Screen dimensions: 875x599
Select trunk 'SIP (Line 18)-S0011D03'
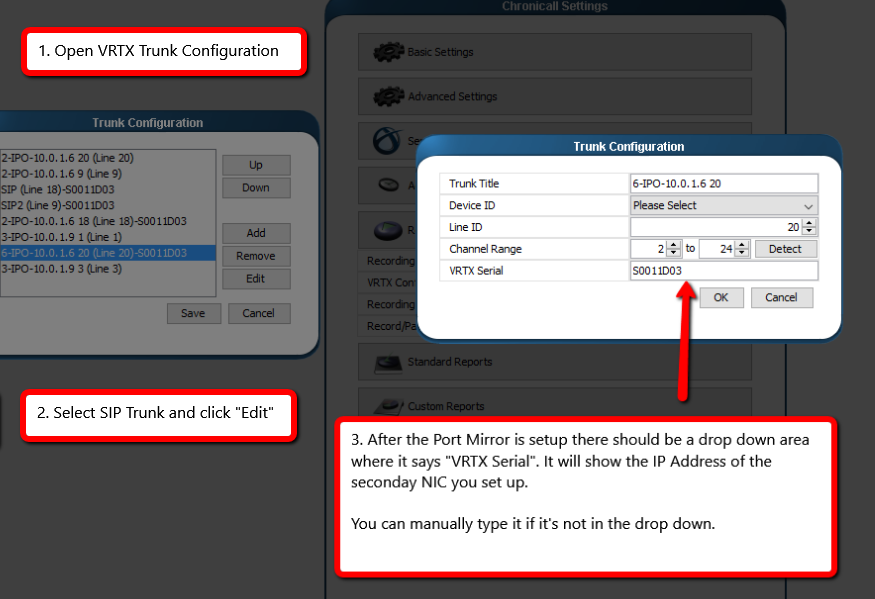pos(108,189)
